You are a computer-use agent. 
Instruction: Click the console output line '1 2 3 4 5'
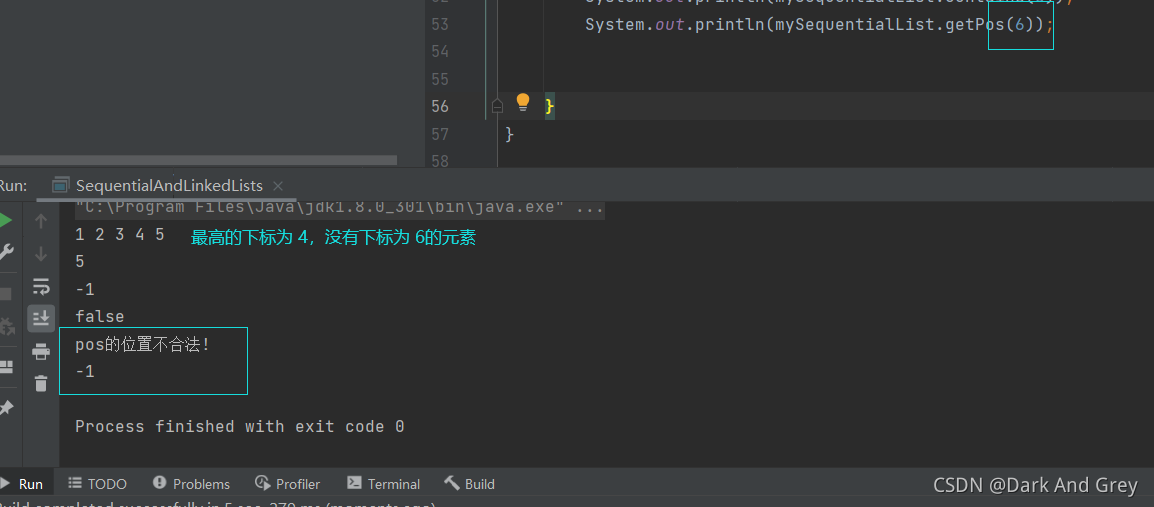tap(119, 235)
